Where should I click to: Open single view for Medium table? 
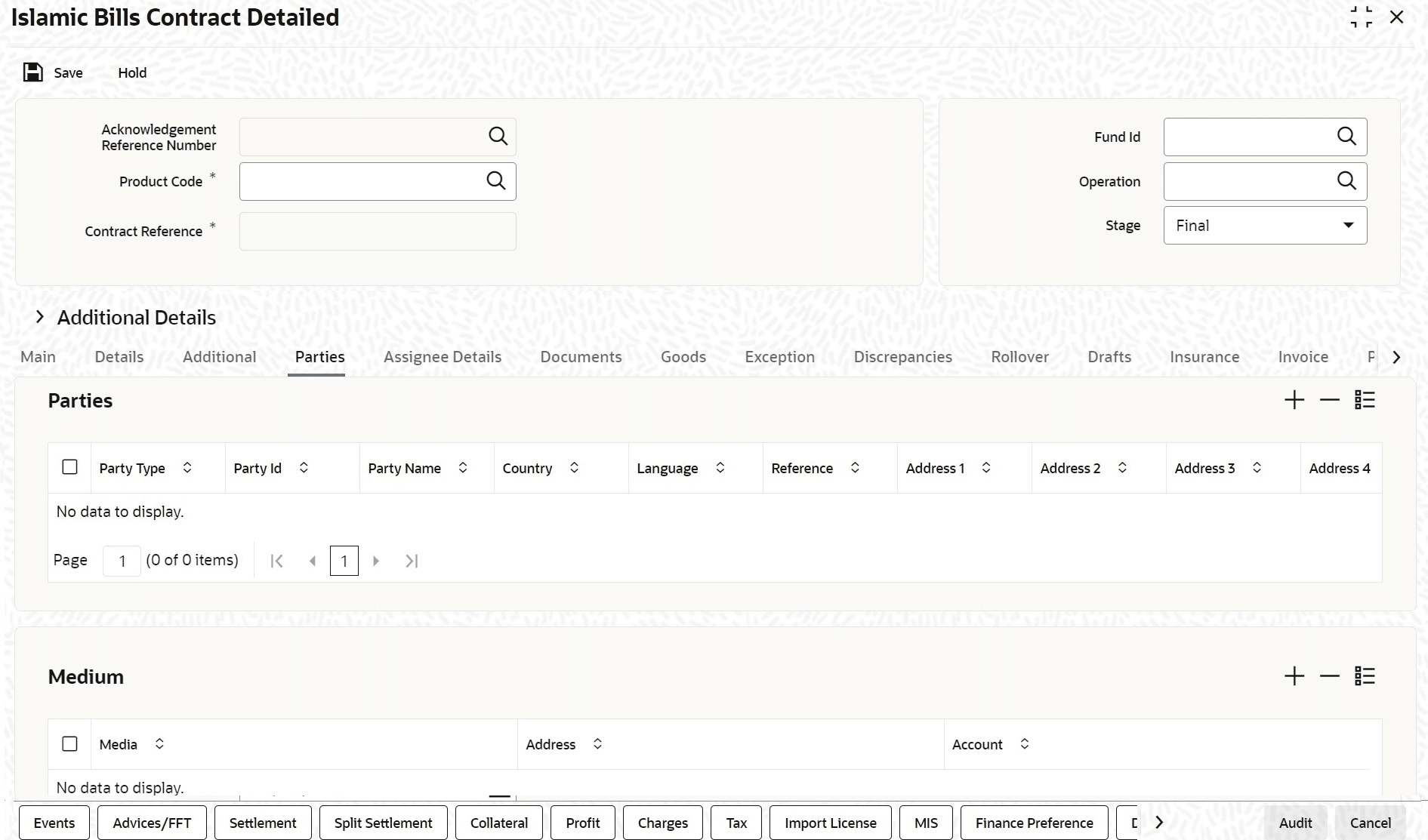pyautogui.click(x=1365, y=676)
